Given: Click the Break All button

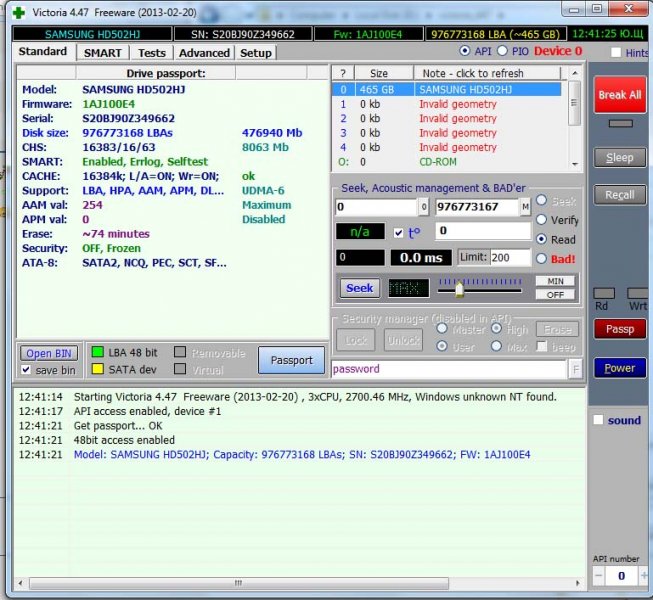Looking at the screenshot, I should [x=620, y=95].
